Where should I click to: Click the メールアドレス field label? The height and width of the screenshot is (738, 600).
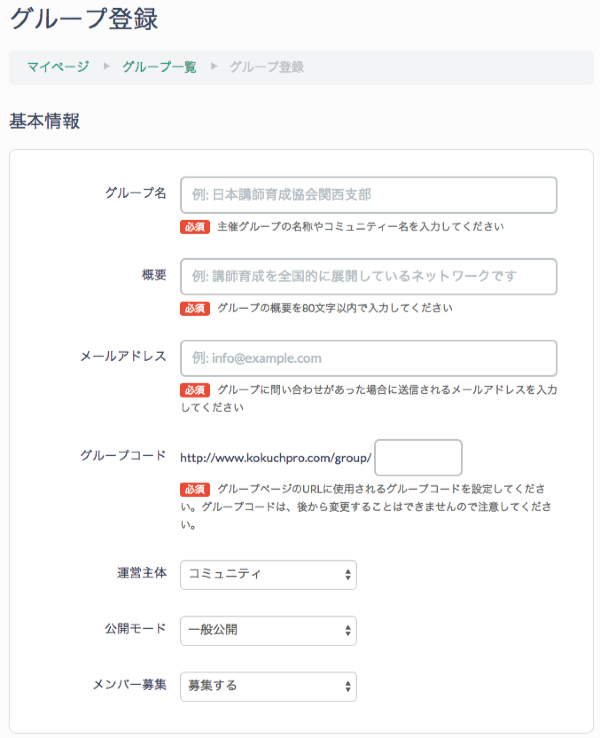pos(123,356)
